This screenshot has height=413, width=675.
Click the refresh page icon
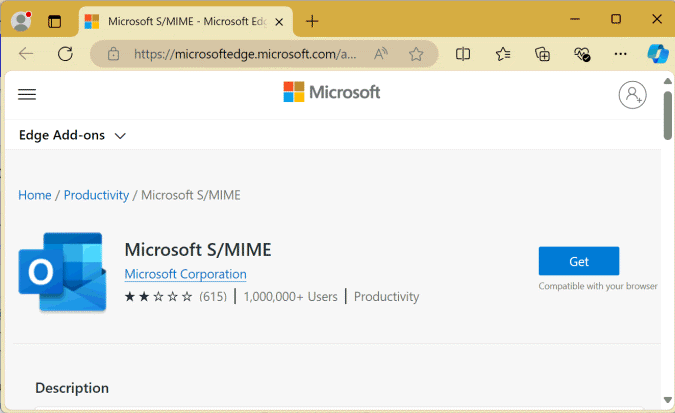click(x=65, y=54)
